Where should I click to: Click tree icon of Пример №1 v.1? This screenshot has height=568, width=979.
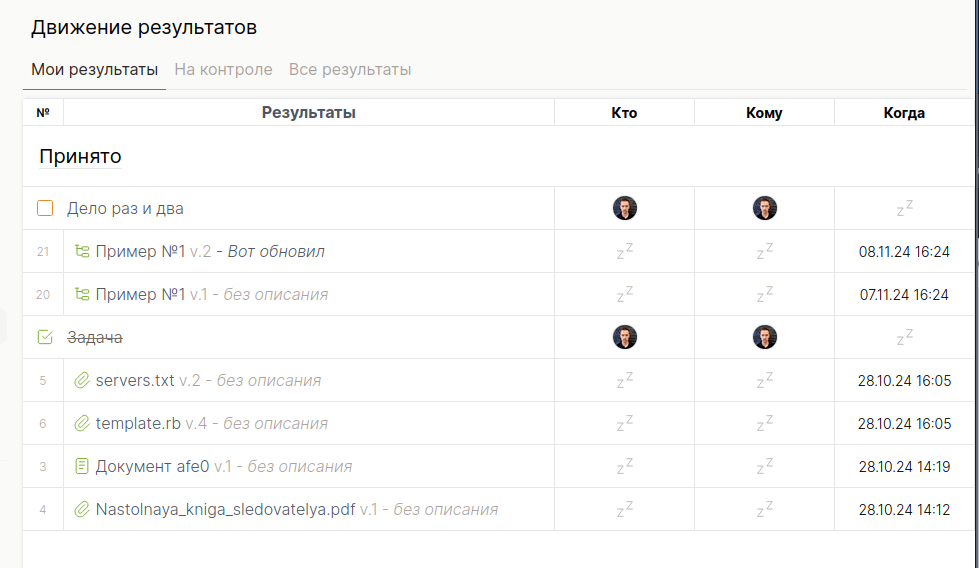click(x=82, y=294)
